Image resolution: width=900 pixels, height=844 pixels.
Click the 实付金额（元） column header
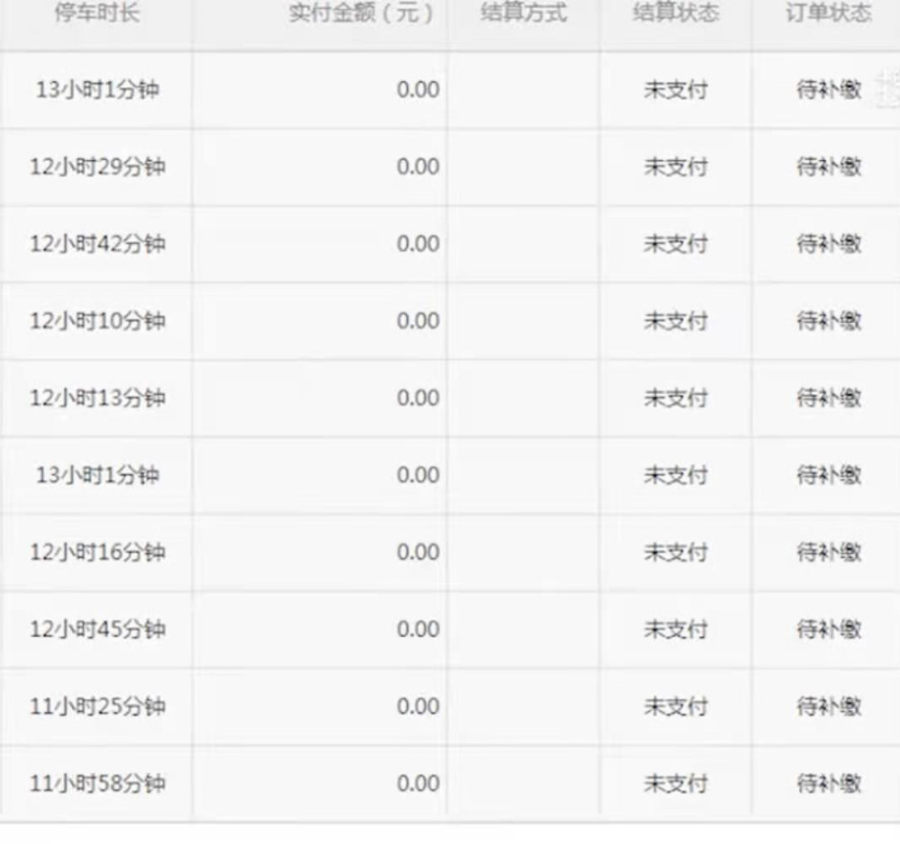(x=362, y=13)
